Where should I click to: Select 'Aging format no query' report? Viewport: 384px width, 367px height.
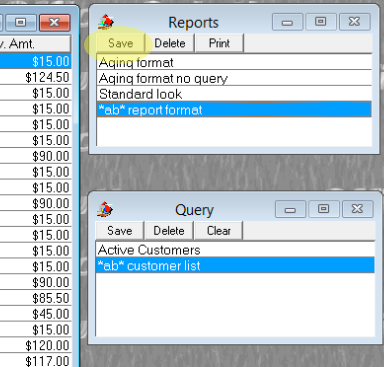tap(234, 78)
